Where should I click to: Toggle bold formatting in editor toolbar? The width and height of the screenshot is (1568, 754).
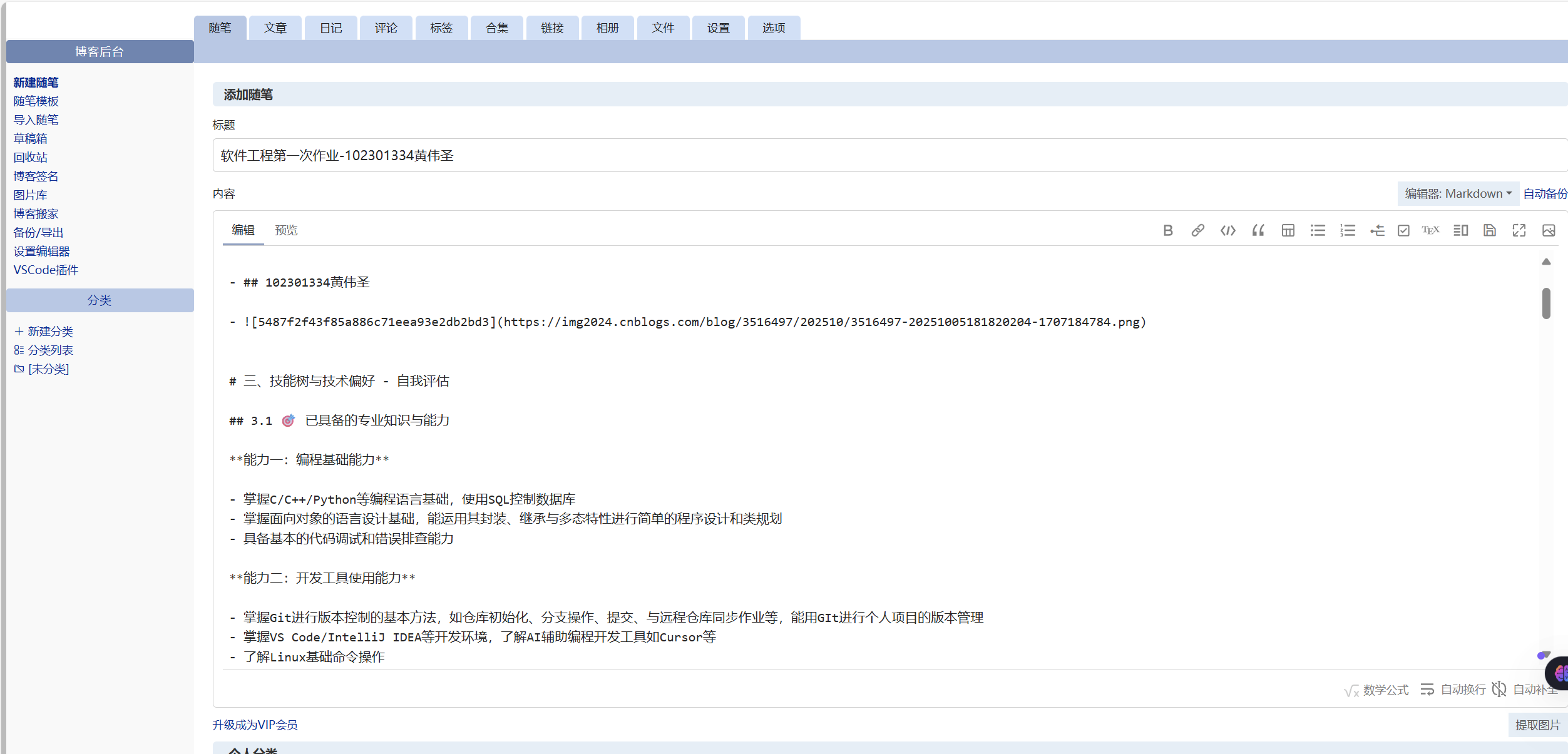pos(1168,230)
